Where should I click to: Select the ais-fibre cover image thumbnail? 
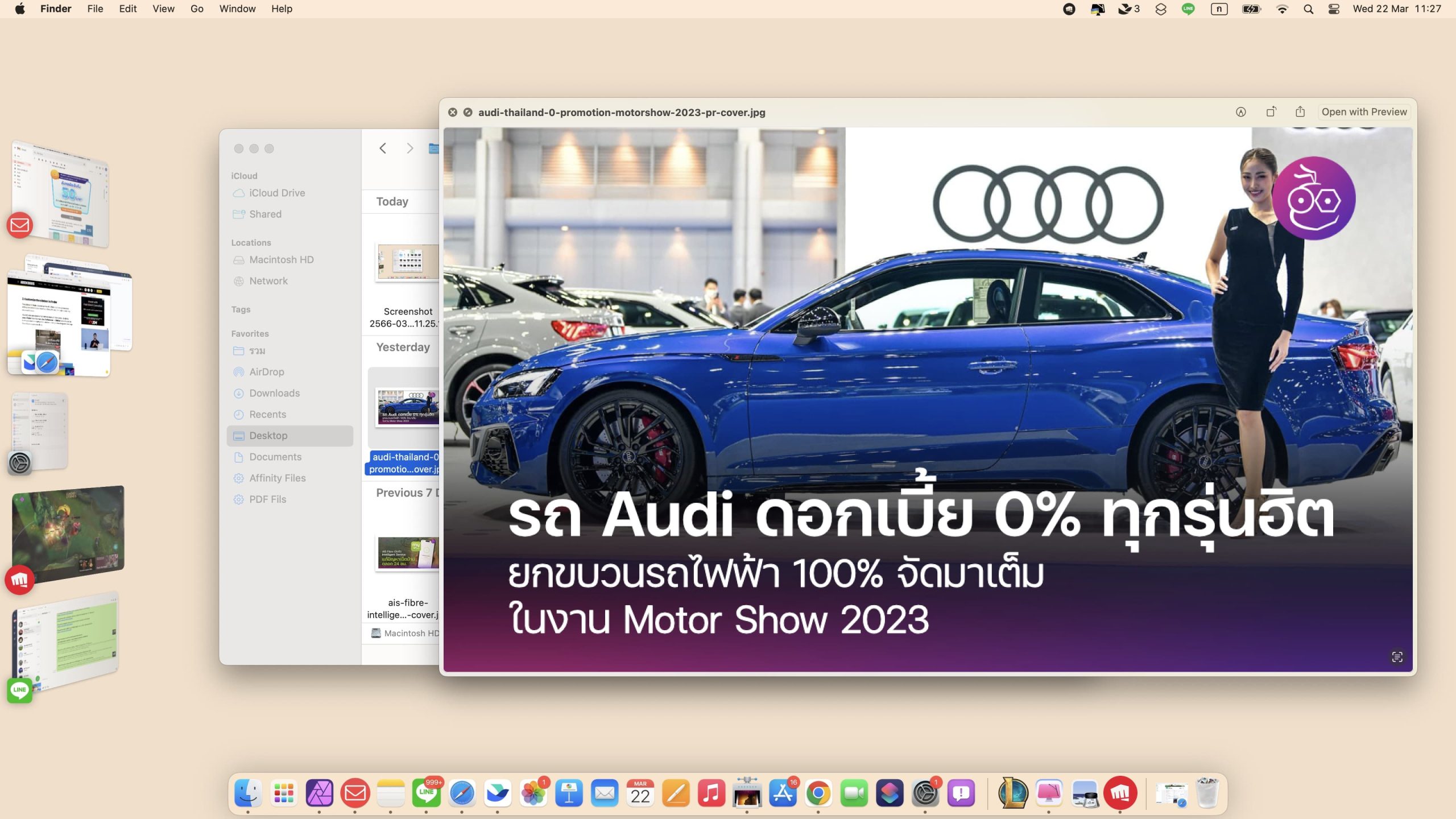click(x=407, y=553)
